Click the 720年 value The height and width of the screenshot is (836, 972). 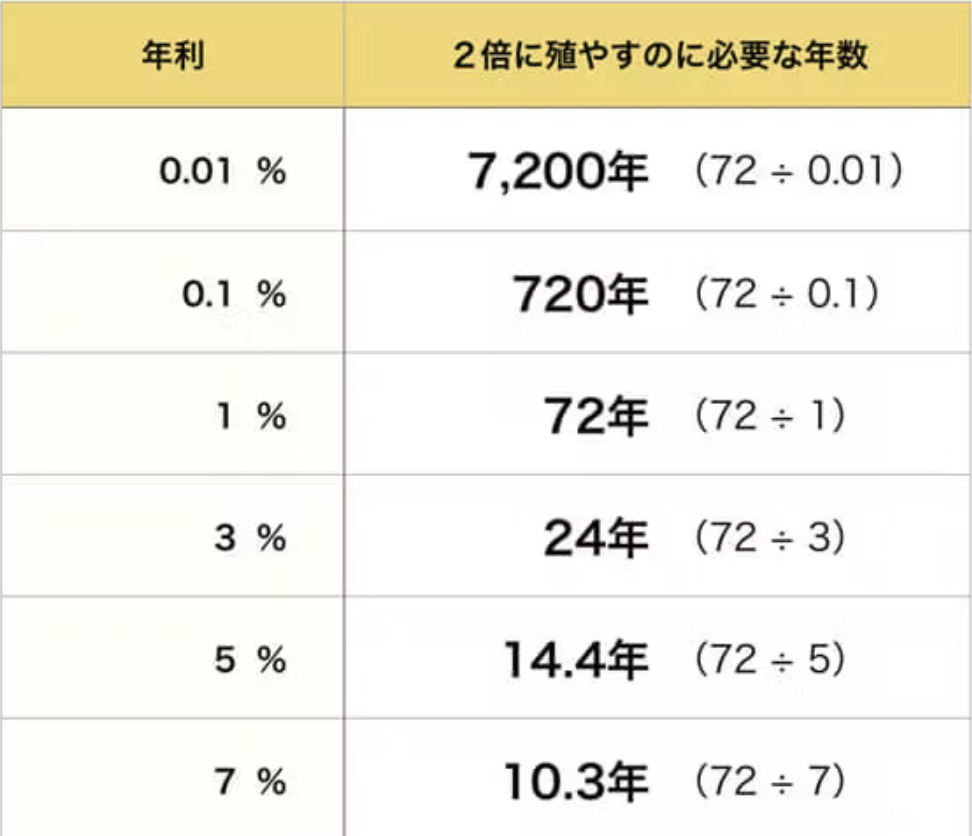[580, 294]
